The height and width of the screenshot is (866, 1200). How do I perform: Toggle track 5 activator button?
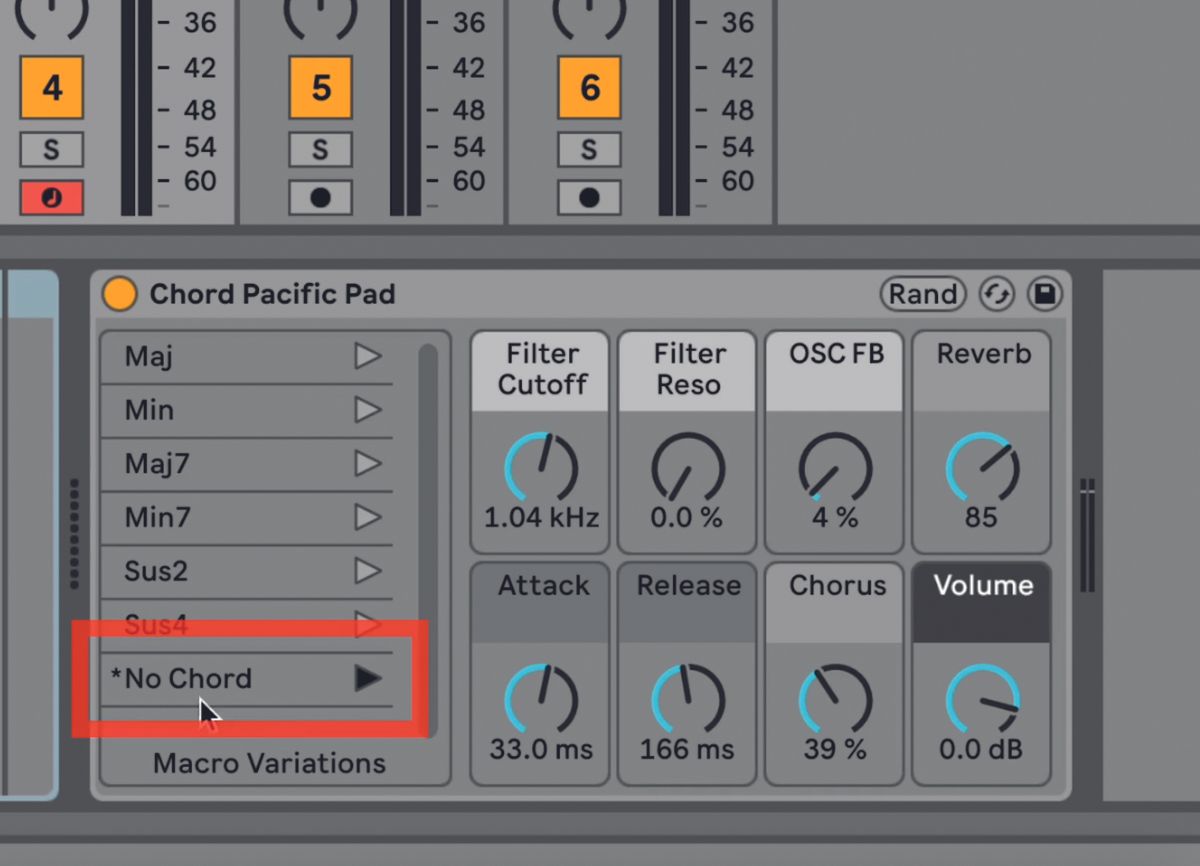coord(320,88)
